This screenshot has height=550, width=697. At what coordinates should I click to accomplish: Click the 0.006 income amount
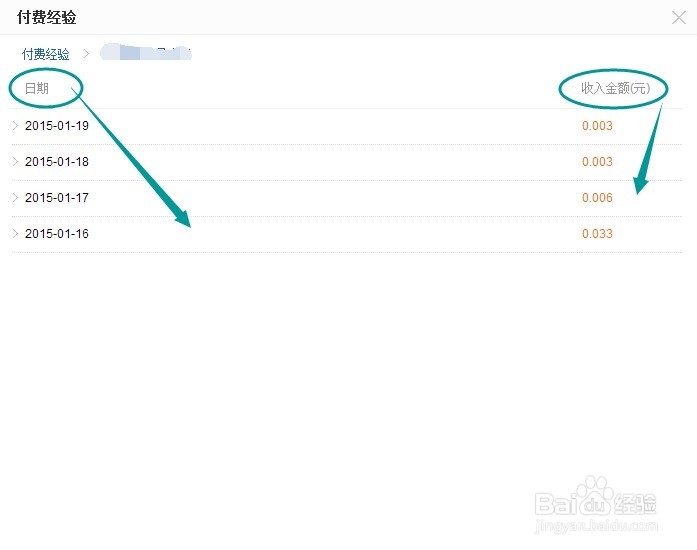point(597,198)
